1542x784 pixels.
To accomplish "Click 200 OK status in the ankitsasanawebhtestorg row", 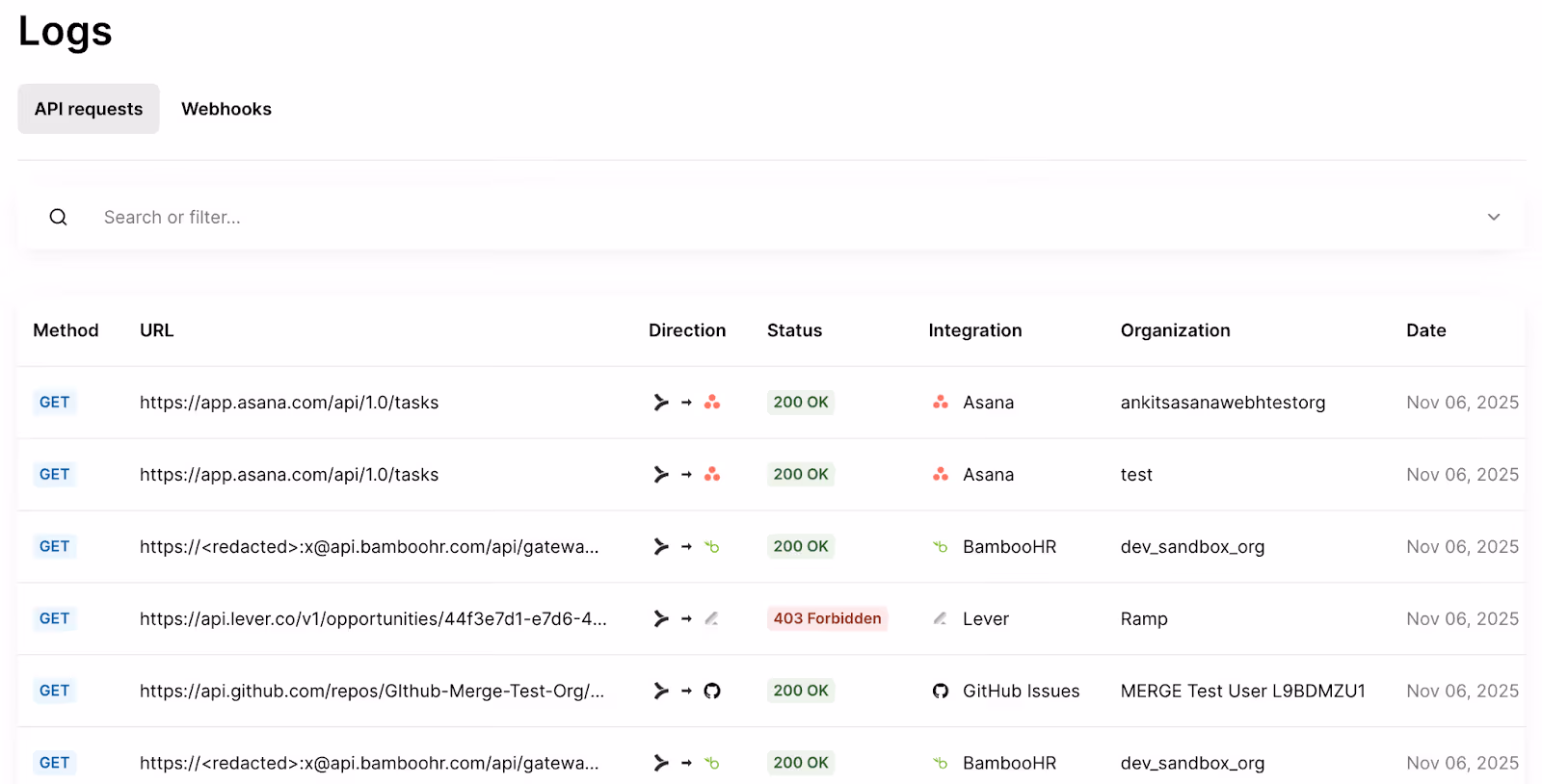I will (801, 403).
